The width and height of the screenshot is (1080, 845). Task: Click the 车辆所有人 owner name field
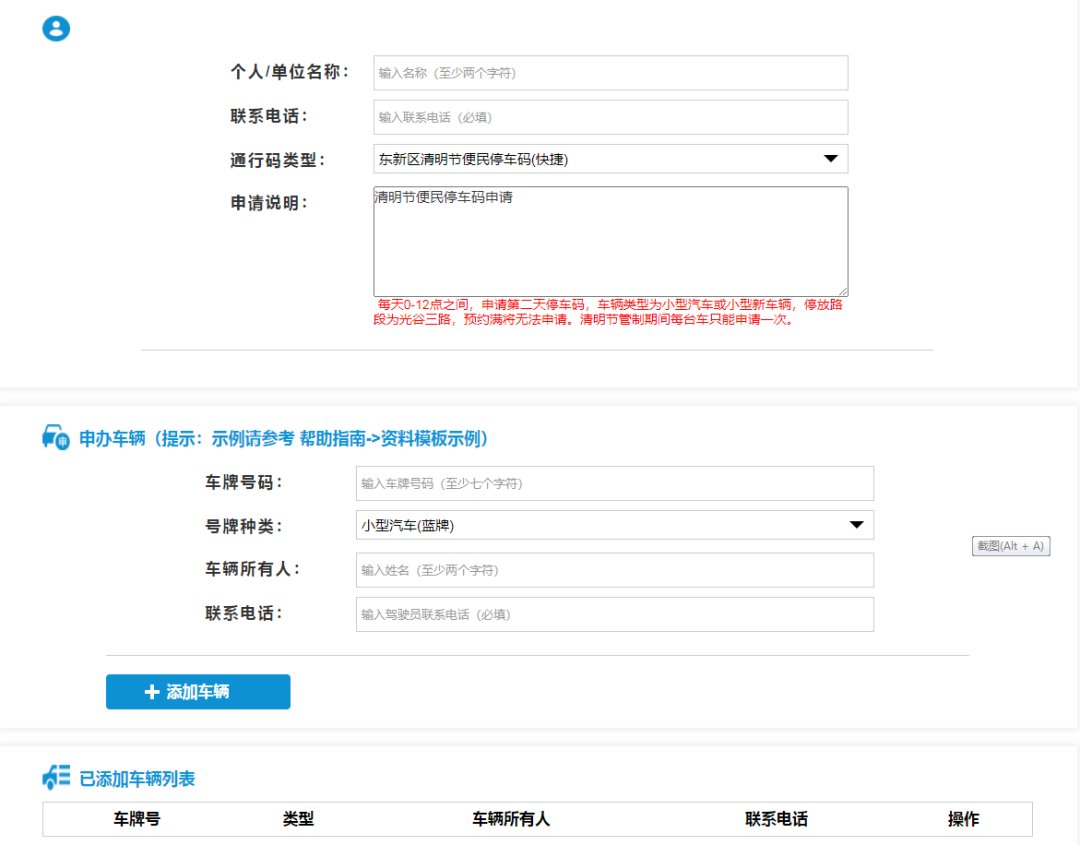[x=611, y=569]
